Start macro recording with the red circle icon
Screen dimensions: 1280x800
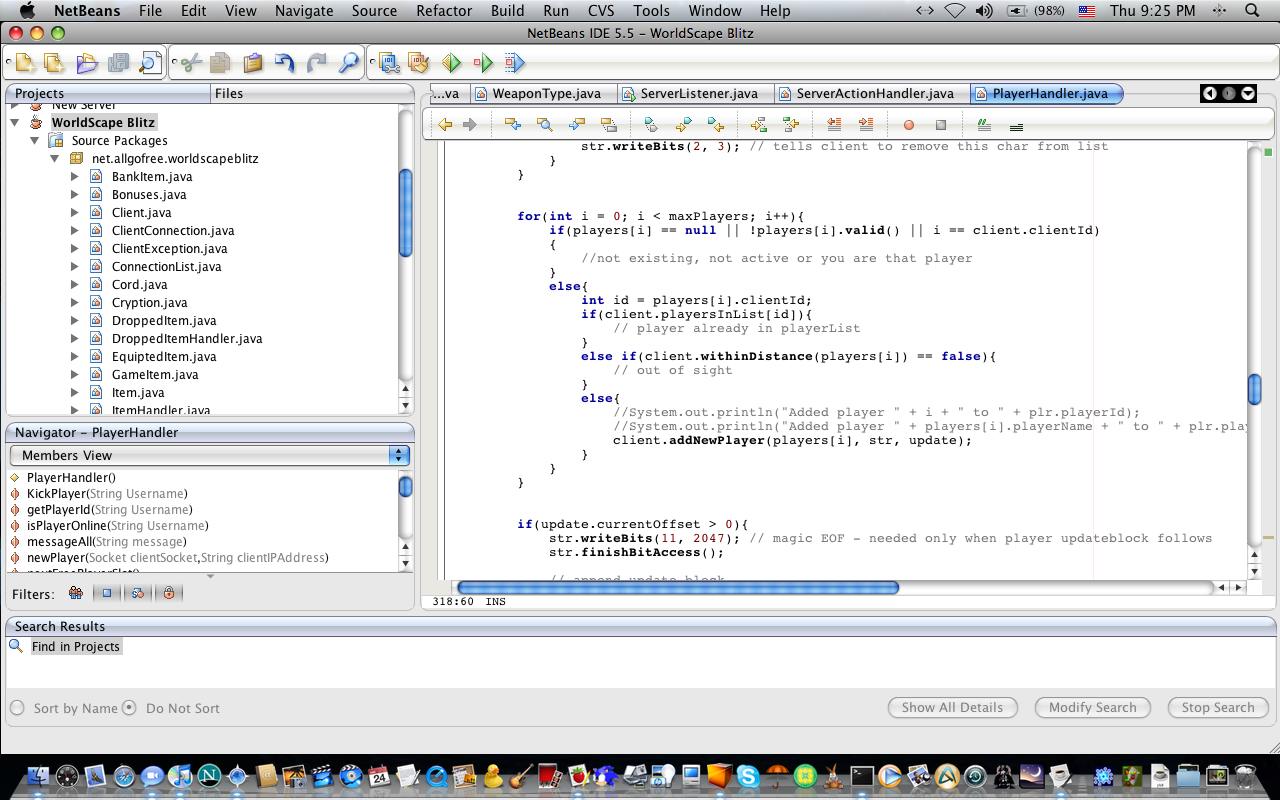pos(909,125)
